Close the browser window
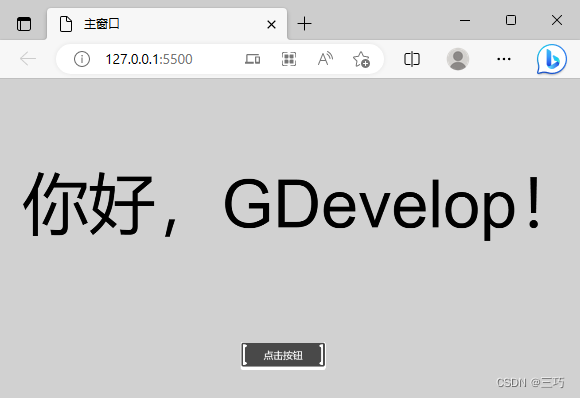Screen dimensions: 580x398 [x=557, y=20]
